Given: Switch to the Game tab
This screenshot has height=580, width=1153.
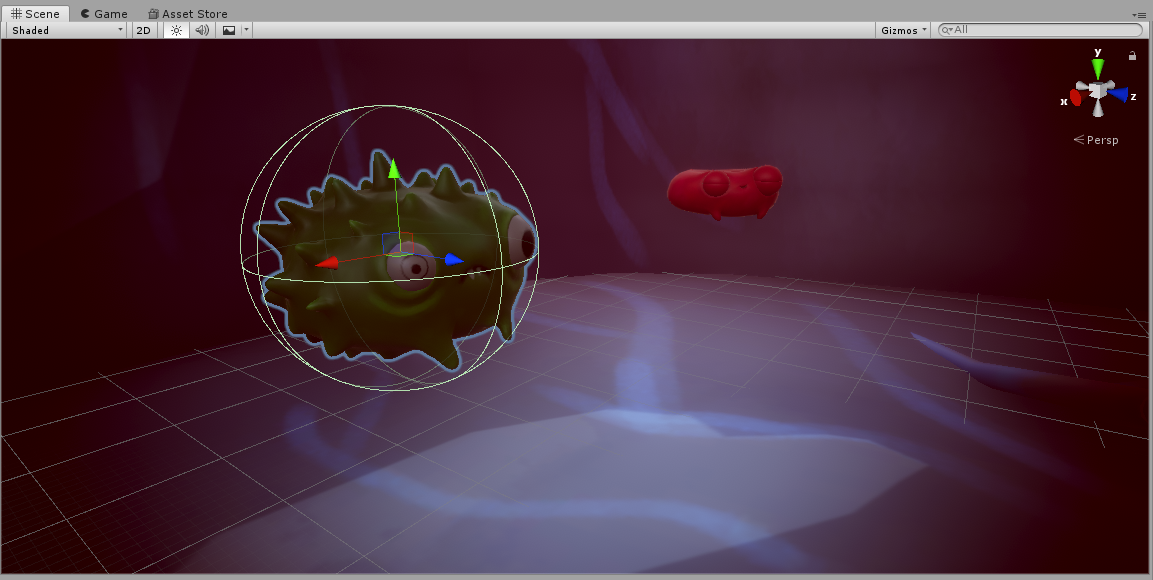Looking at the screenshot, I should tap(104, 13).
